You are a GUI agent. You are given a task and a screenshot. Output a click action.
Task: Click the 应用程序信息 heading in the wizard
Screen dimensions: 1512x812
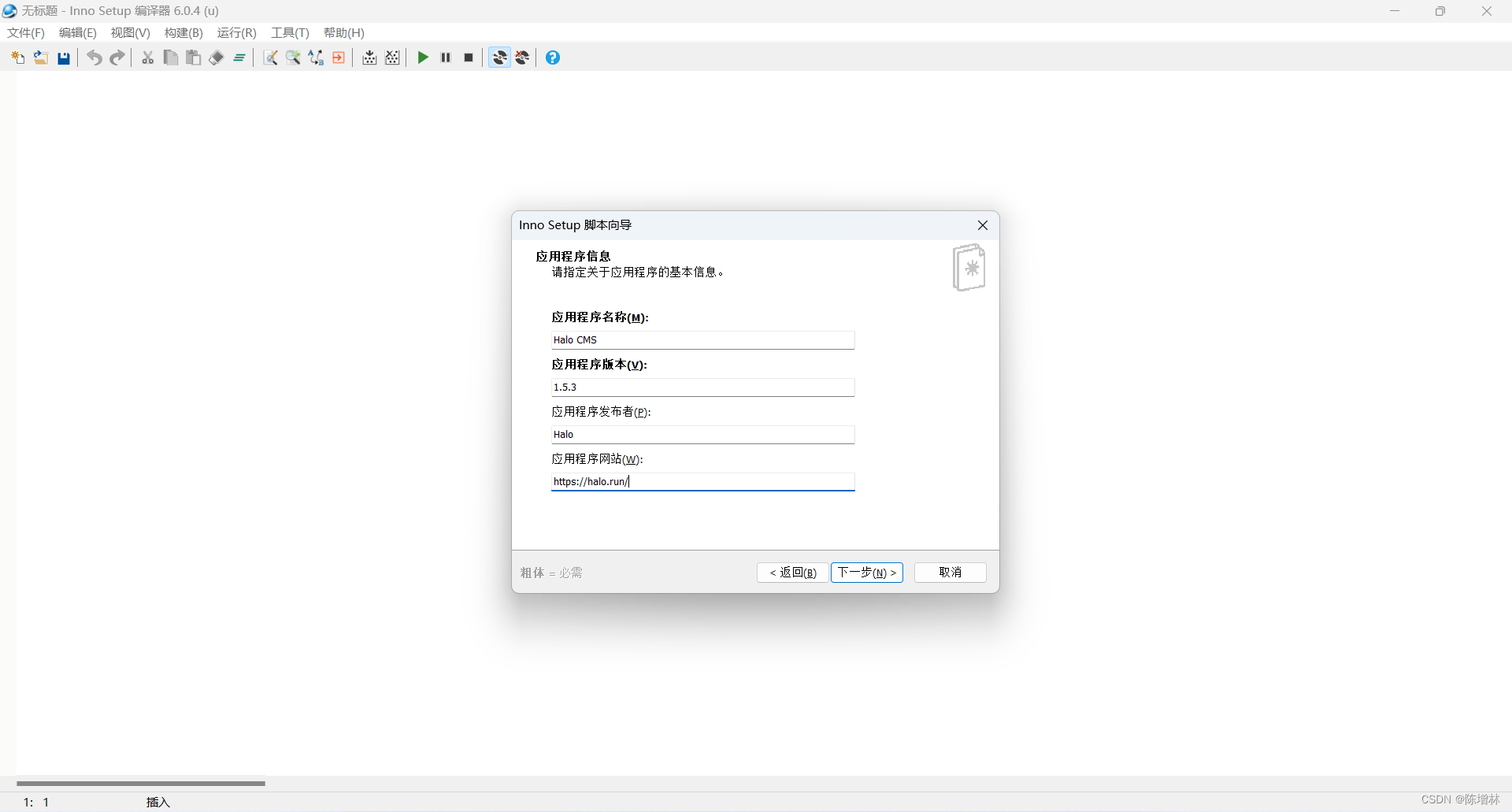(573, 256)
